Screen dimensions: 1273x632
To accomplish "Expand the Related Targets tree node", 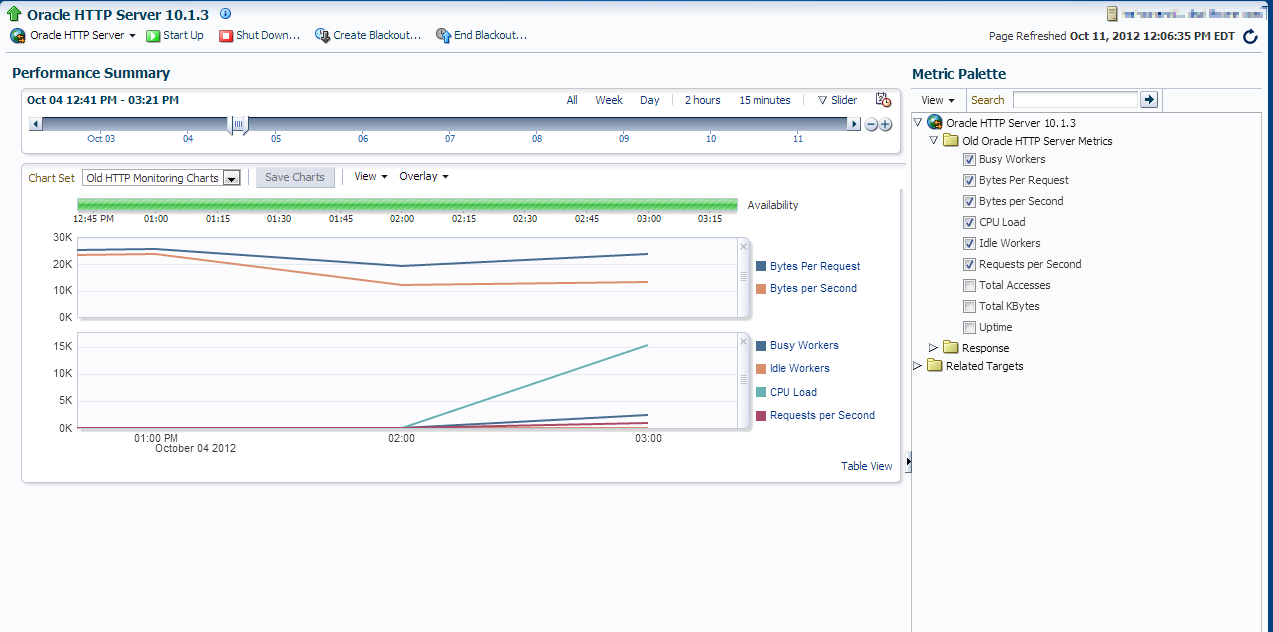I will coord(918,366).
